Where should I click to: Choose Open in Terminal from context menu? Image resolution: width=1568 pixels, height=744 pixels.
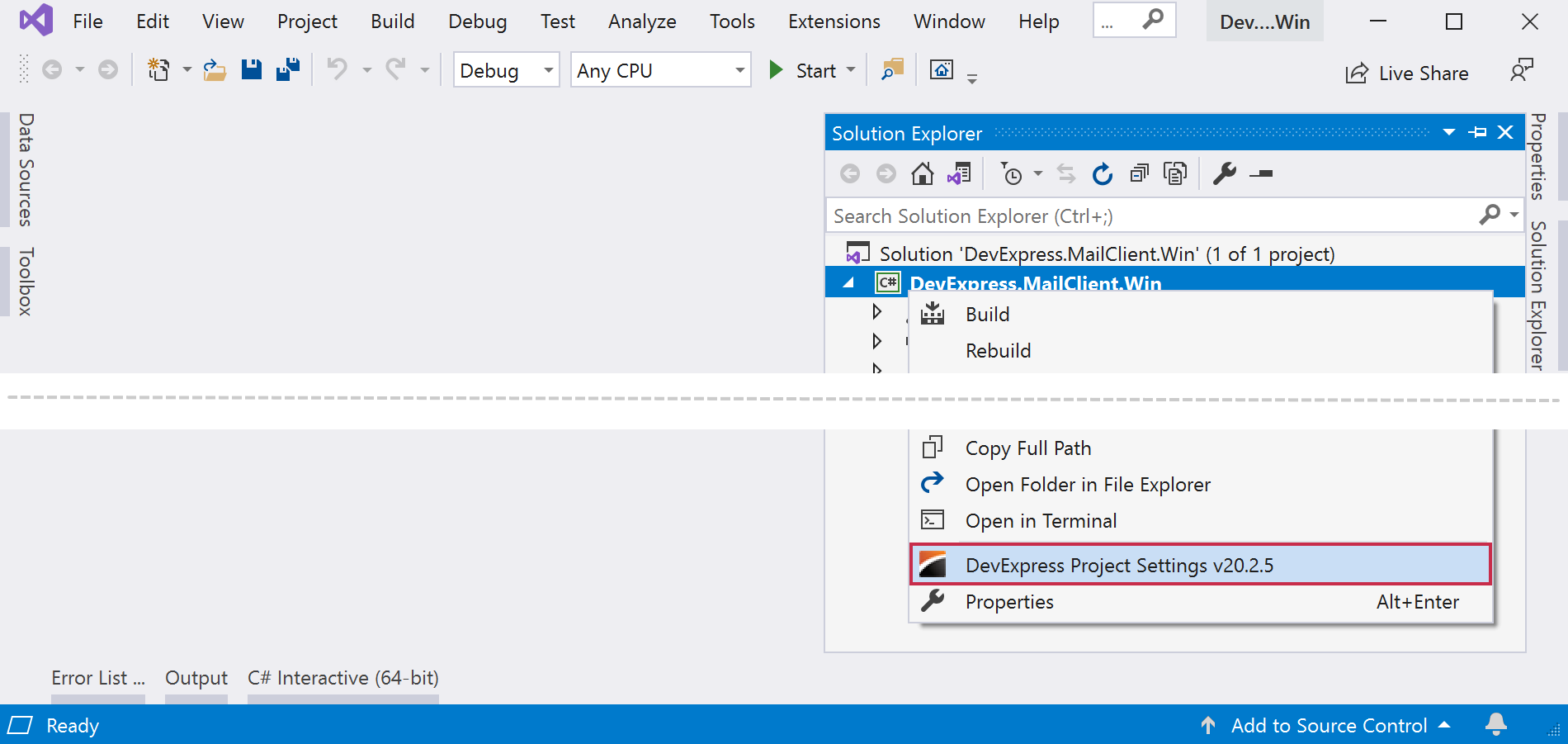(x=1041, y=521)
